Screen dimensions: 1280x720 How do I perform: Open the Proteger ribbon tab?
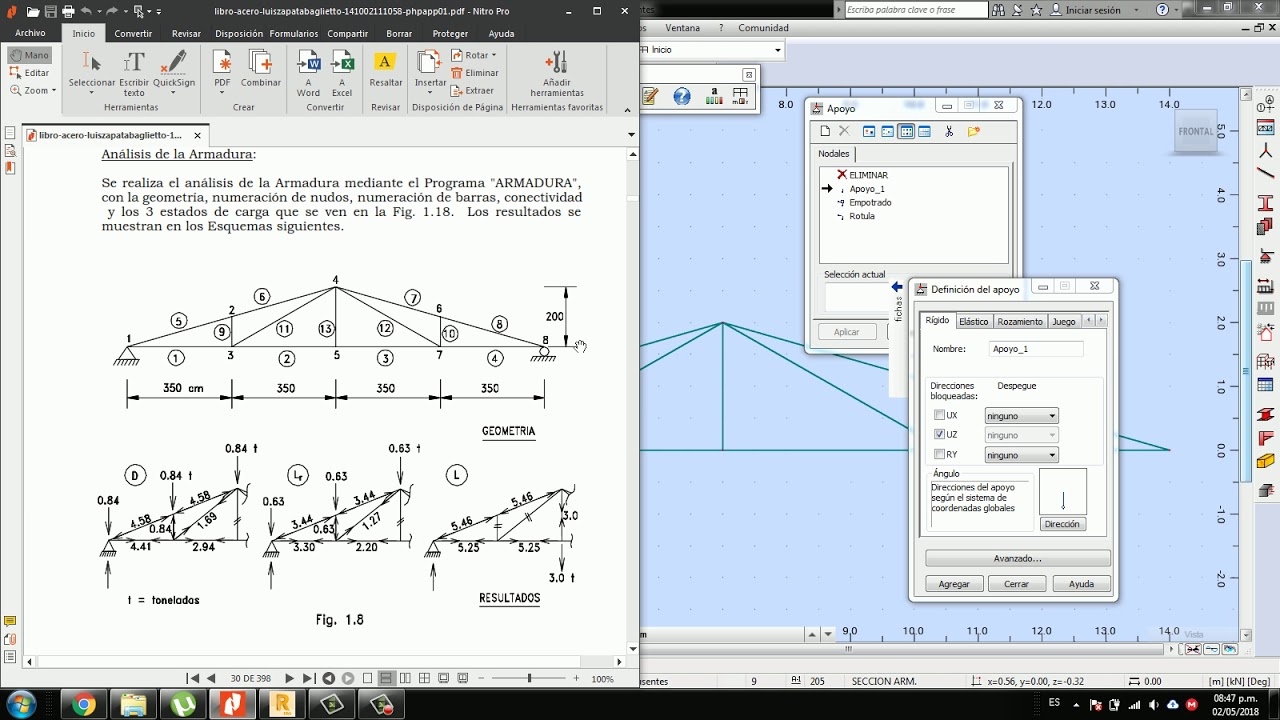click(x=450, y=33)
